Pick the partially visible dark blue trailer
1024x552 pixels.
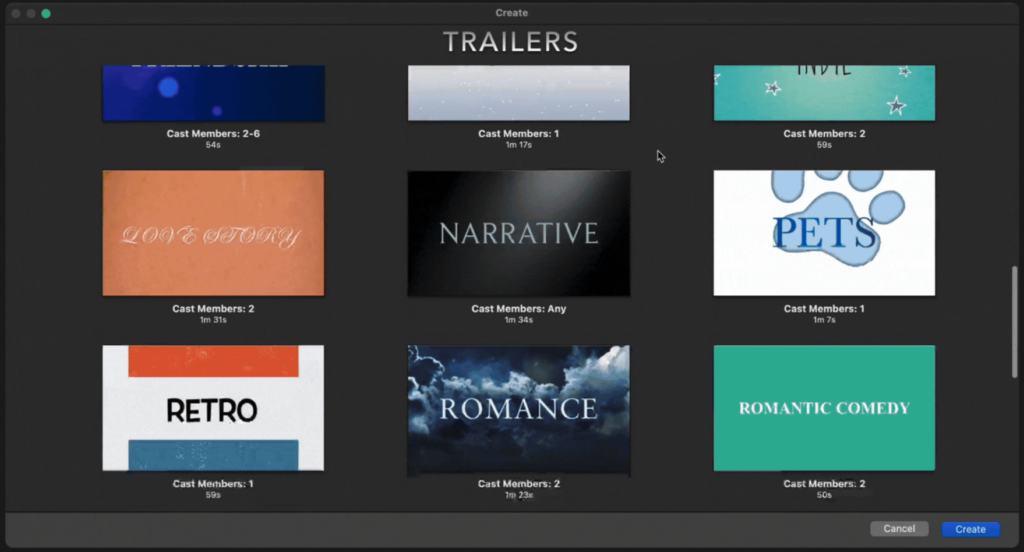click(x=213, y=93)
